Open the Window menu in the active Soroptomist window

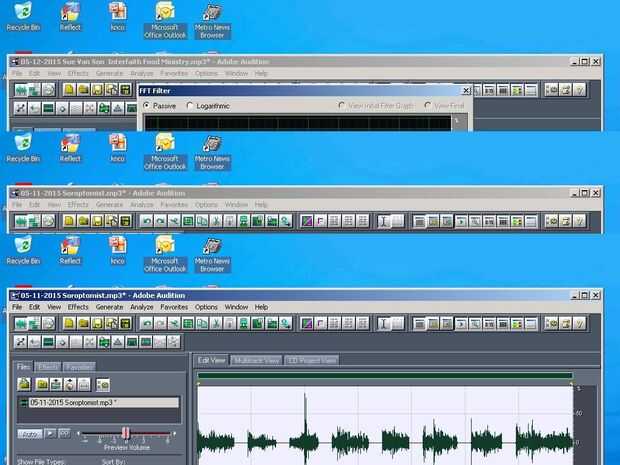(236, 307)
